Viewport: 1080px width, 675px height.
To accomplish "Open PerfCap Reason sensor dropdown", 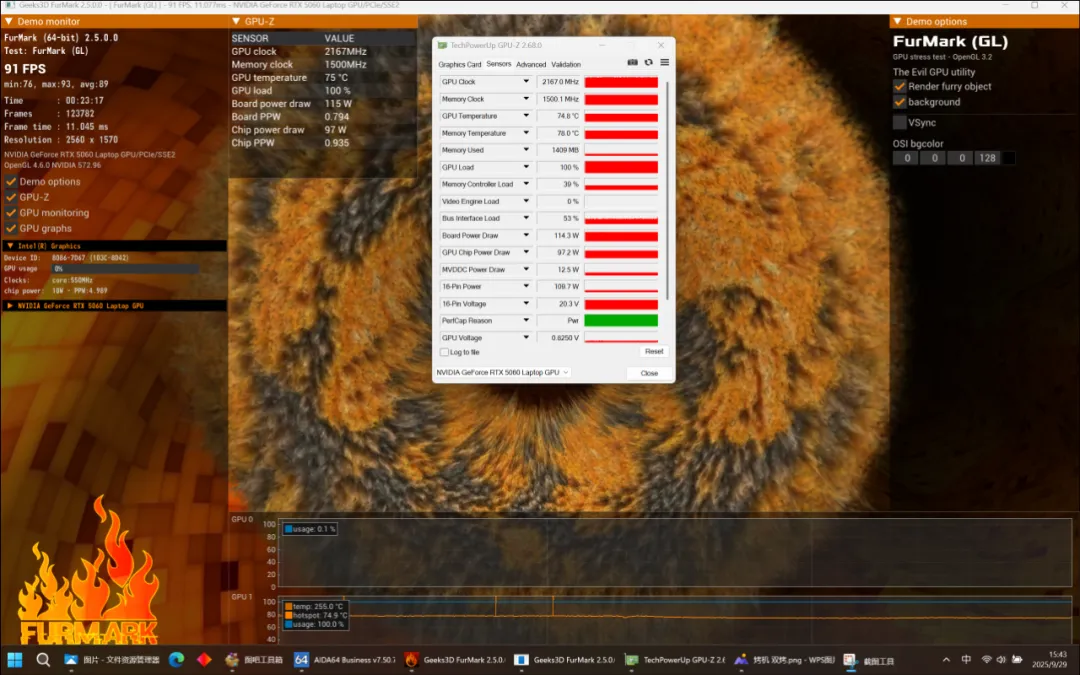I will (x=526, y=320).
